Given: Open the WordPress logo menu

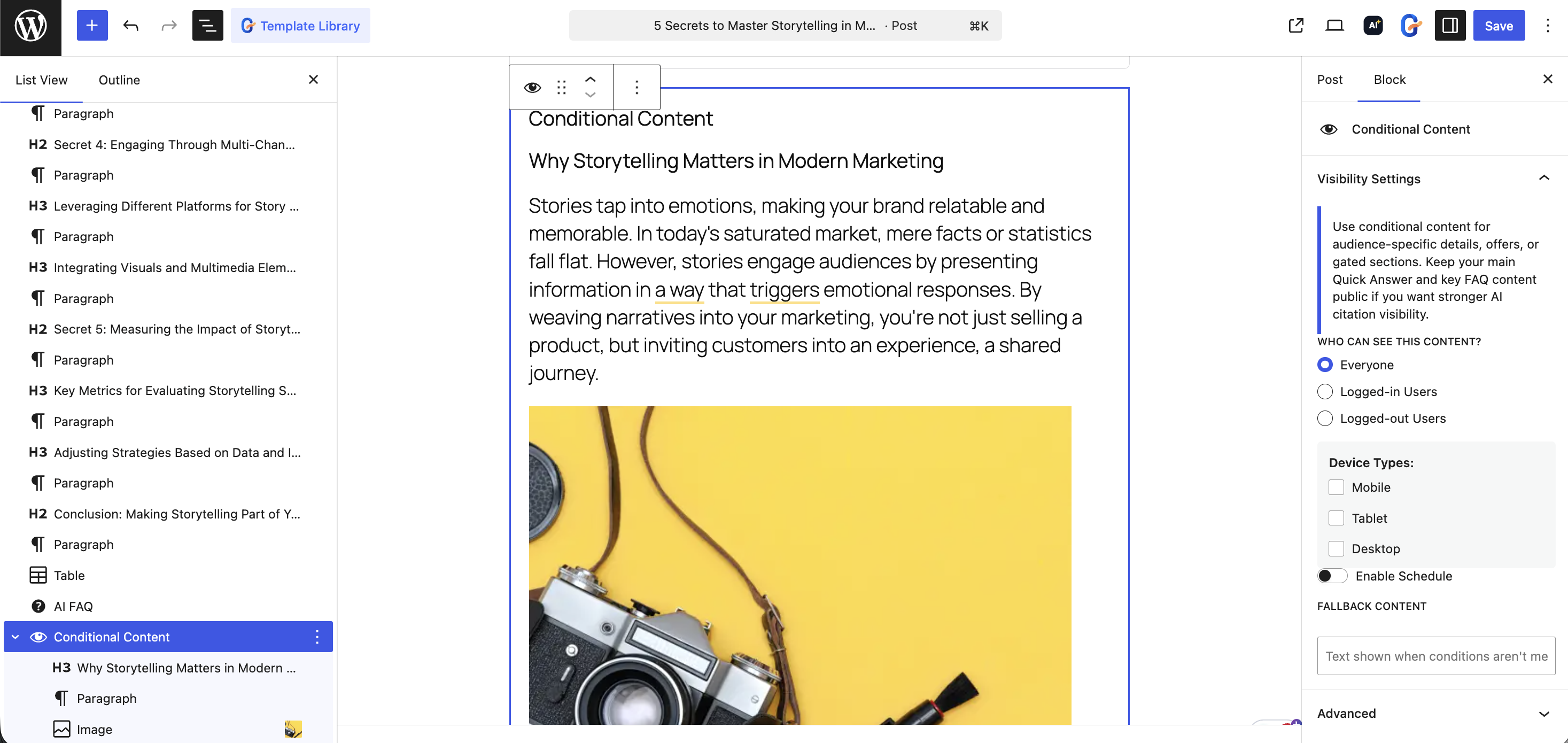Looking at the screenshot, I should pos(30,27).
